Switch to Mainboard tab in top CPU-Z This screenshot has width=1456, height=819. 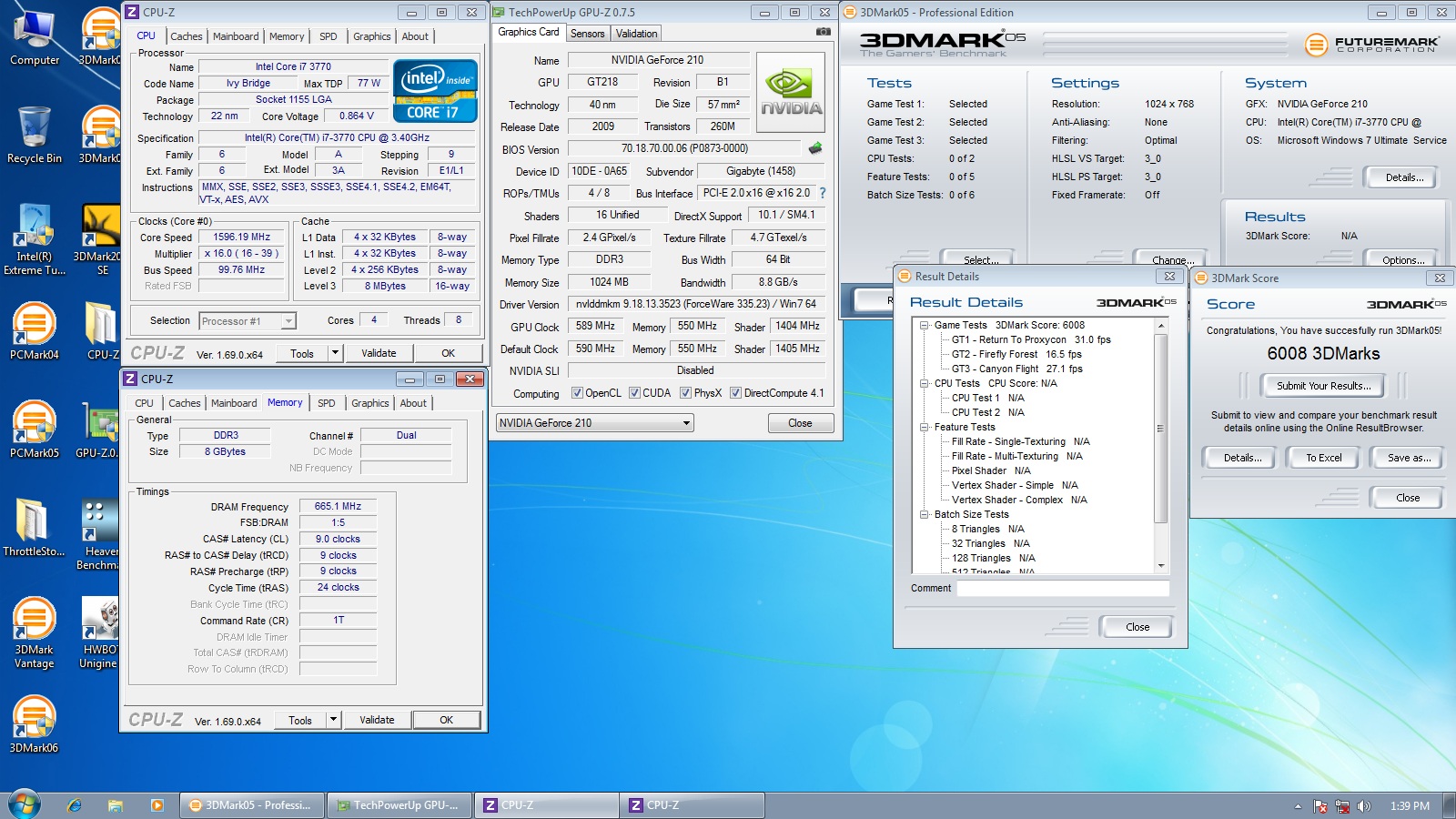(236, 36)
